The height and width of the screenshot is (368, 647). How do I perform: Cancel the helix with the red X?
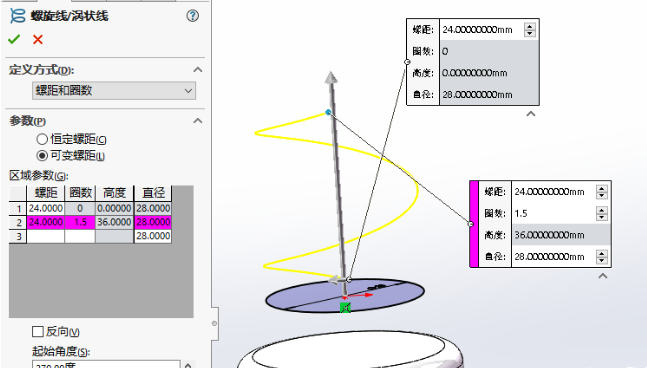[x=38, y=40]
